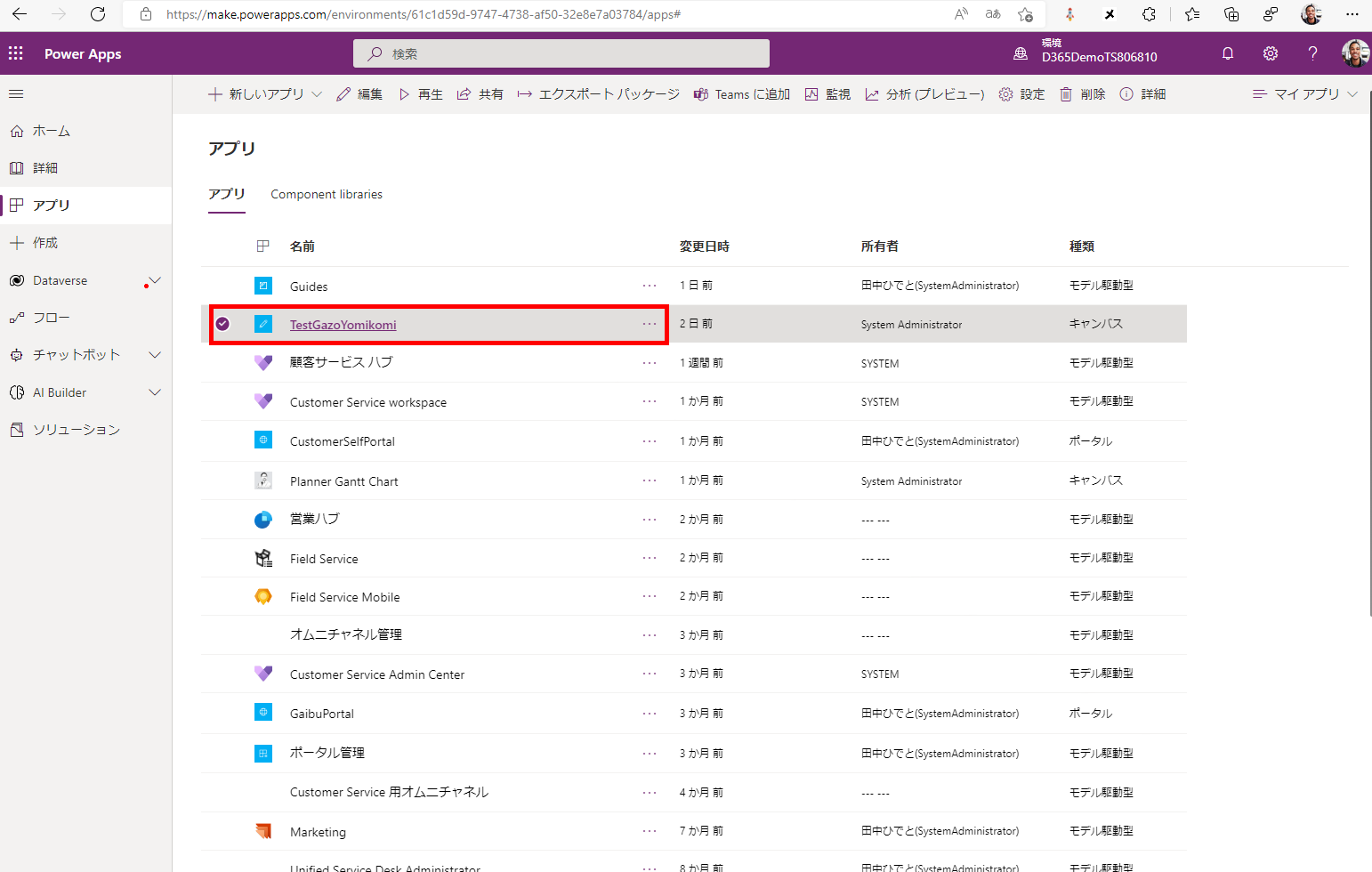
Task: Add page to browser favorites star
Action: 1026,14
